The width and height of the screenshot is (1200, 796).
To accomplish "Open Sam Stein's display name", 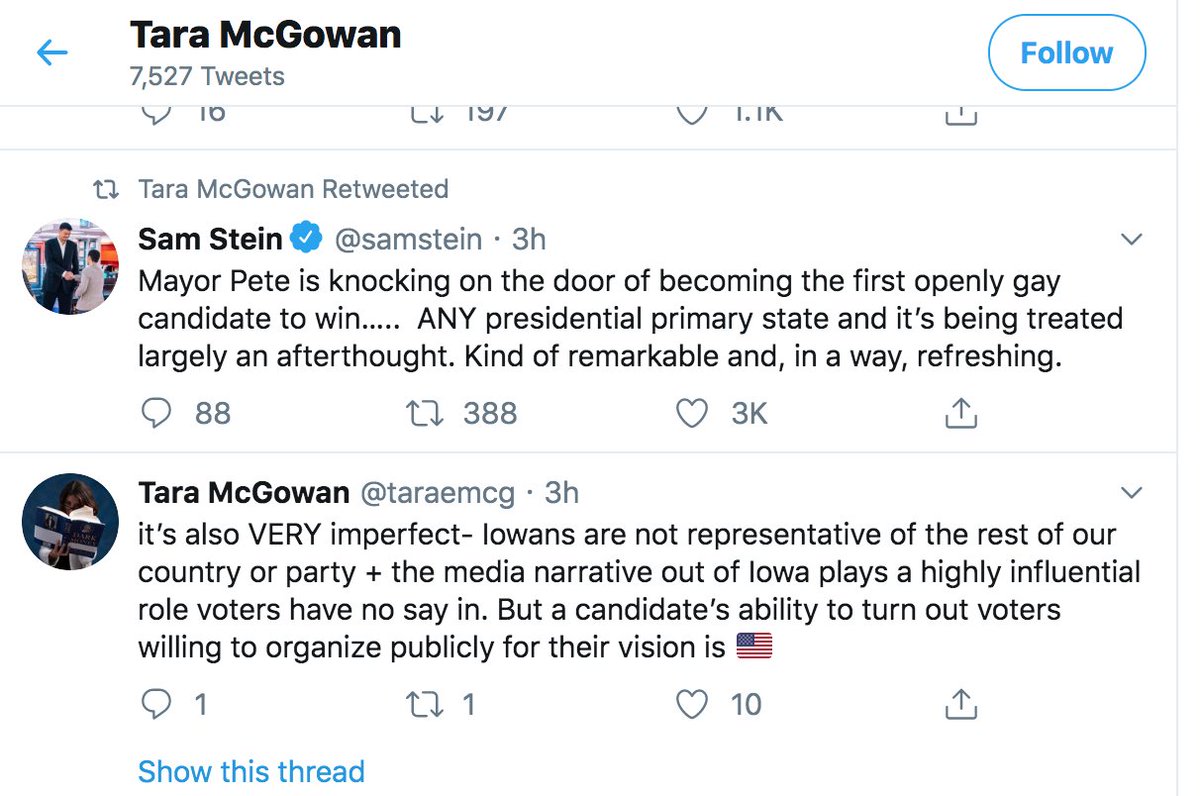I will [210, 240].
